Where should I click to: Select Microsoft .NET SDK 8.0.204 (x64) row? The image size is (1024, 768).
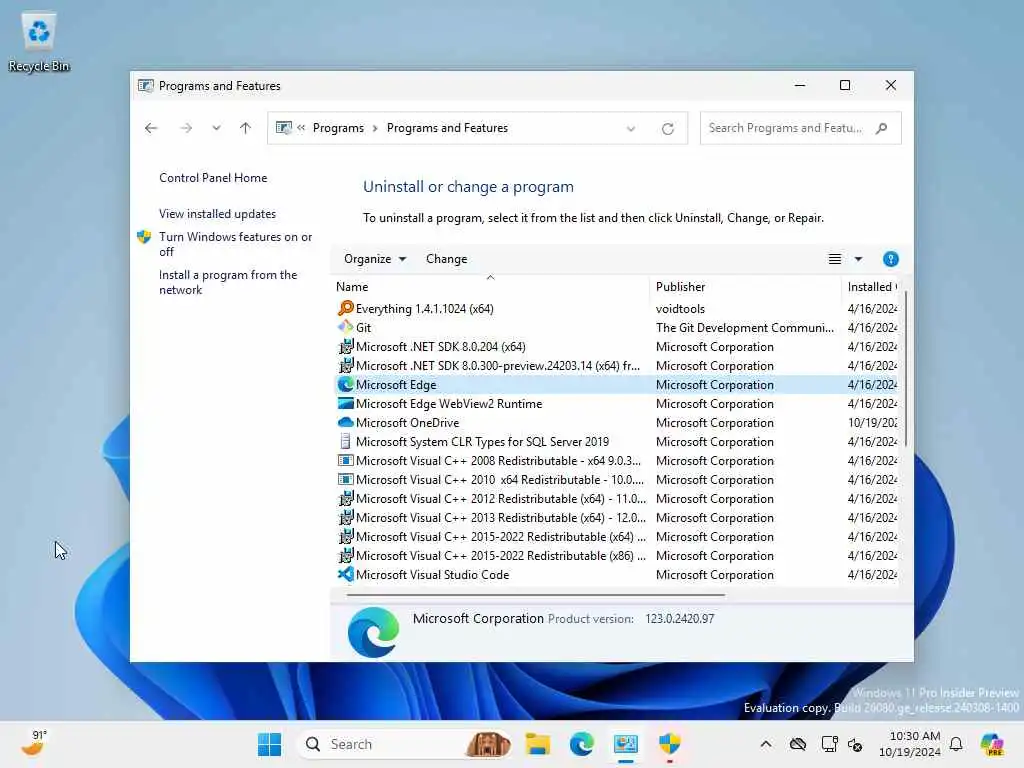pyautogui.click(x=616, y=347)
